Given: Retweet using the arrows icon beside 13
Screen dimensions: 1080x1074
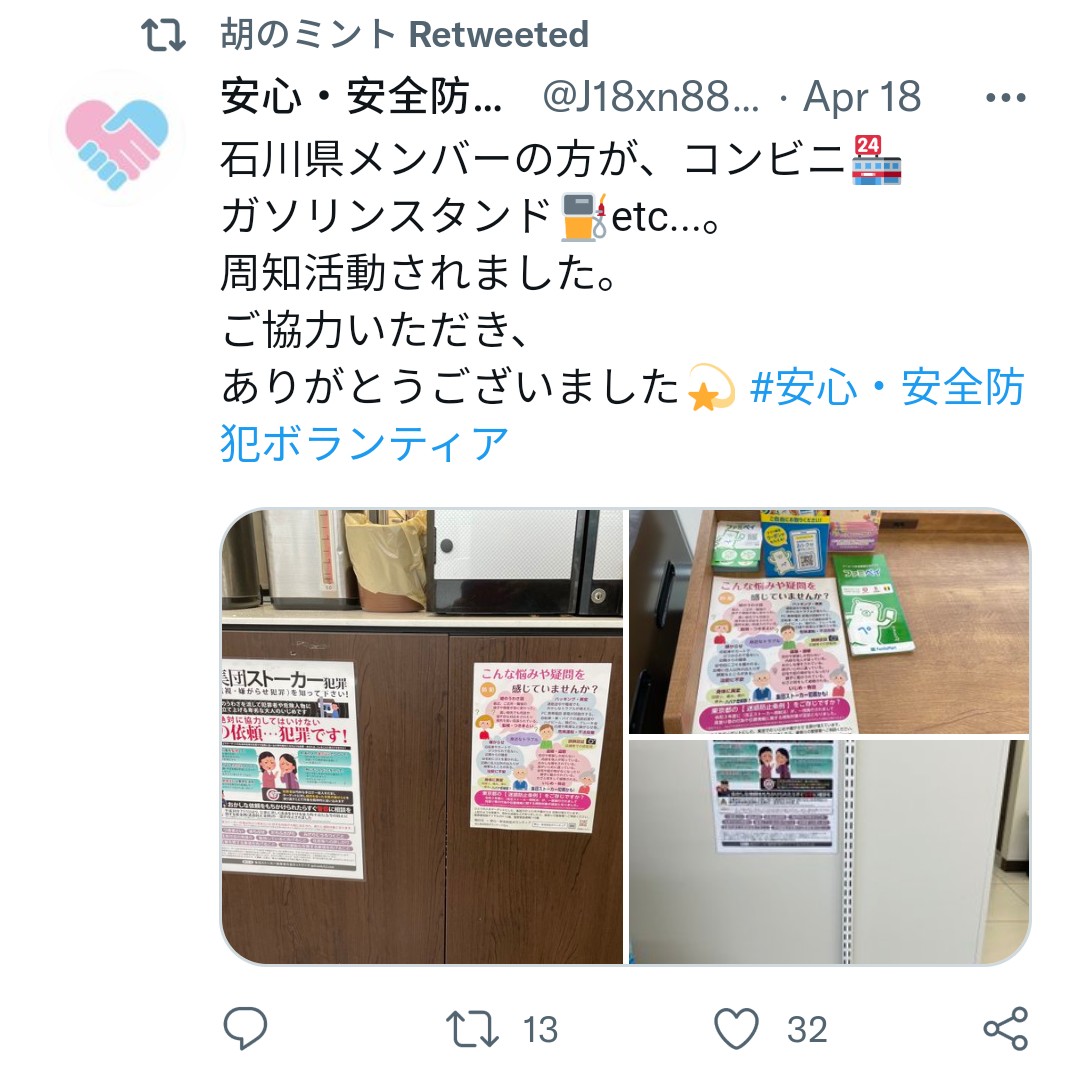Looking at the screenshot, I should click(x=472, y=1029).
